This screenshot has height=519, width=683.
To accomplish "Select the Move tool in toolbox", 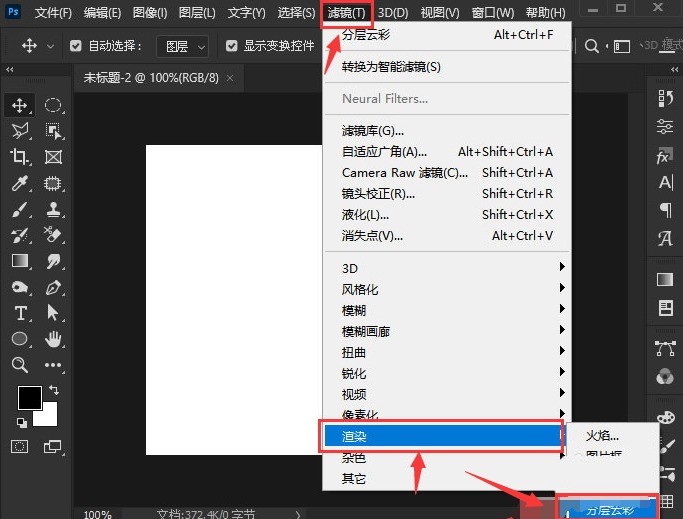I will click(20, 105).
